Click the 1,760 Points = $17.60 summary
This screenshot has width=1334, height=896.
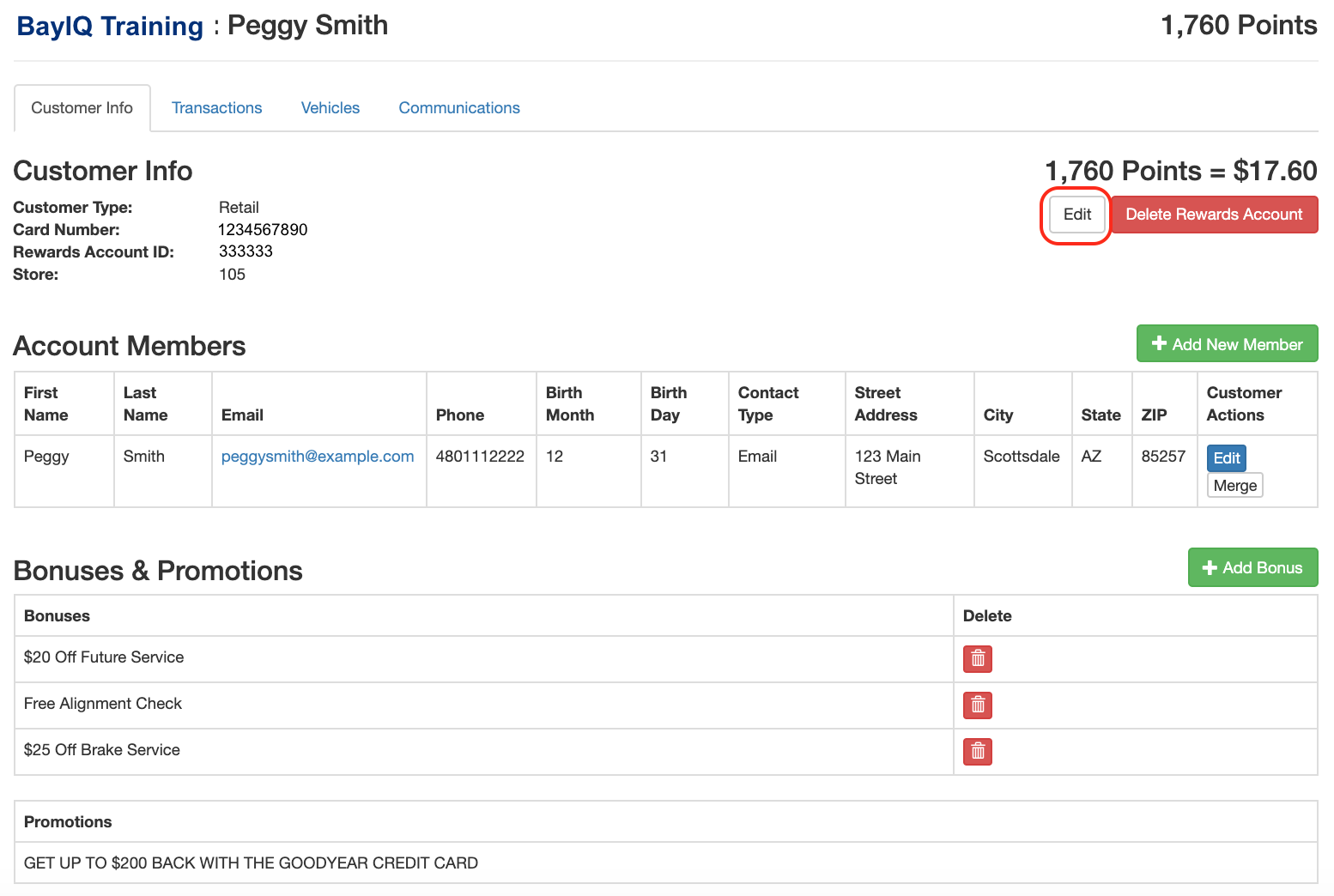coord(1181,171)
